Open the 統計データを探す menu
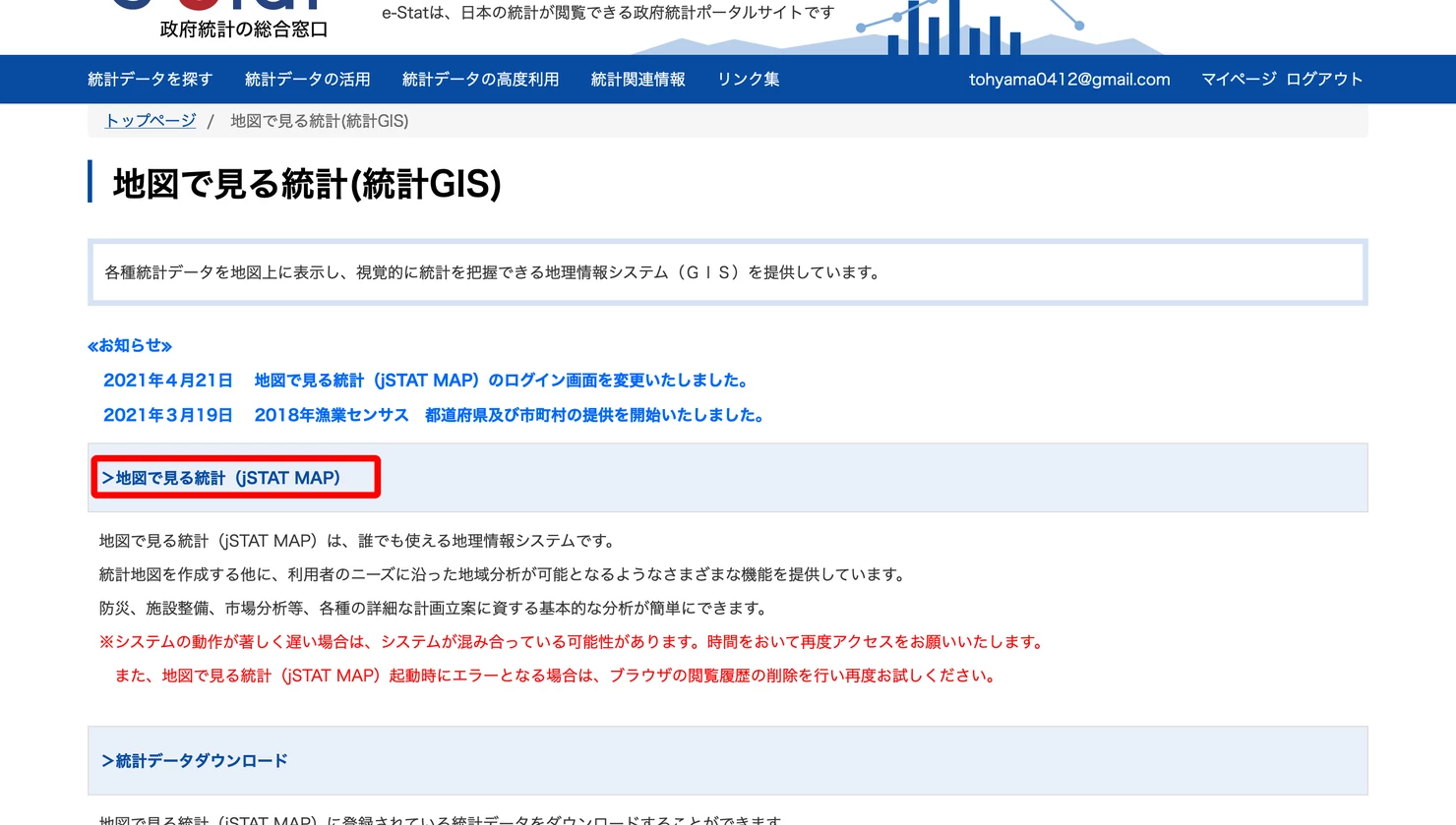The height and width of the screenshot is (825, 1456). (x=150, y=80)
